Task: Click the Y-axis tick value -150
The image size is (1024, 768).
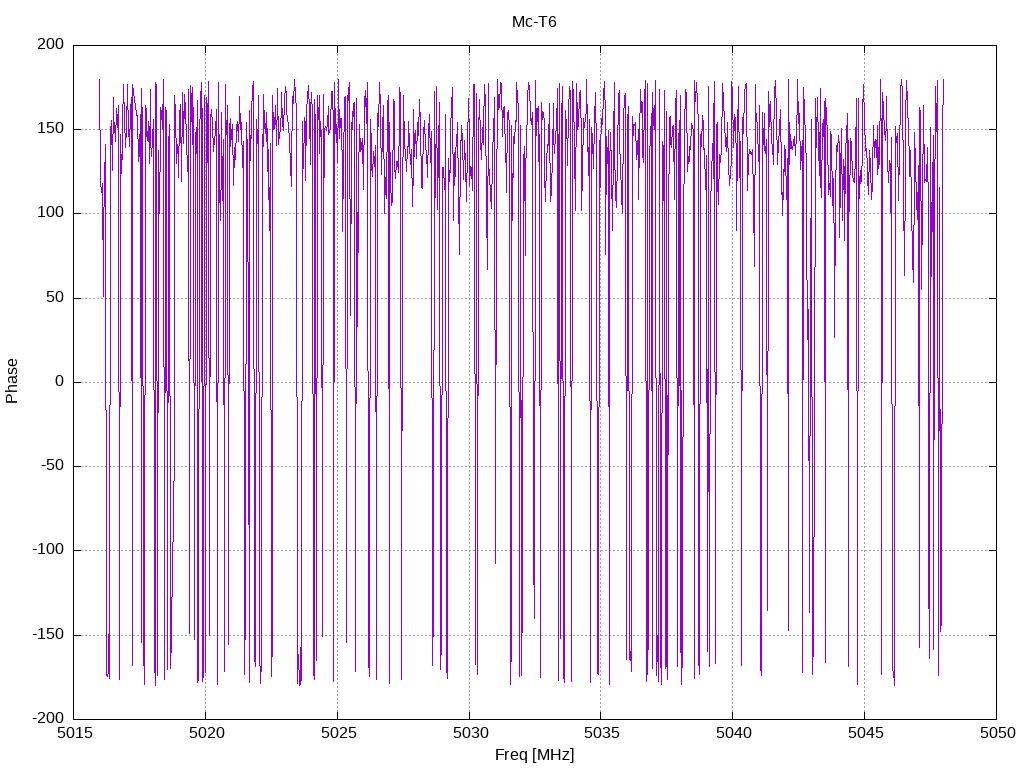Action: (48, 634)
